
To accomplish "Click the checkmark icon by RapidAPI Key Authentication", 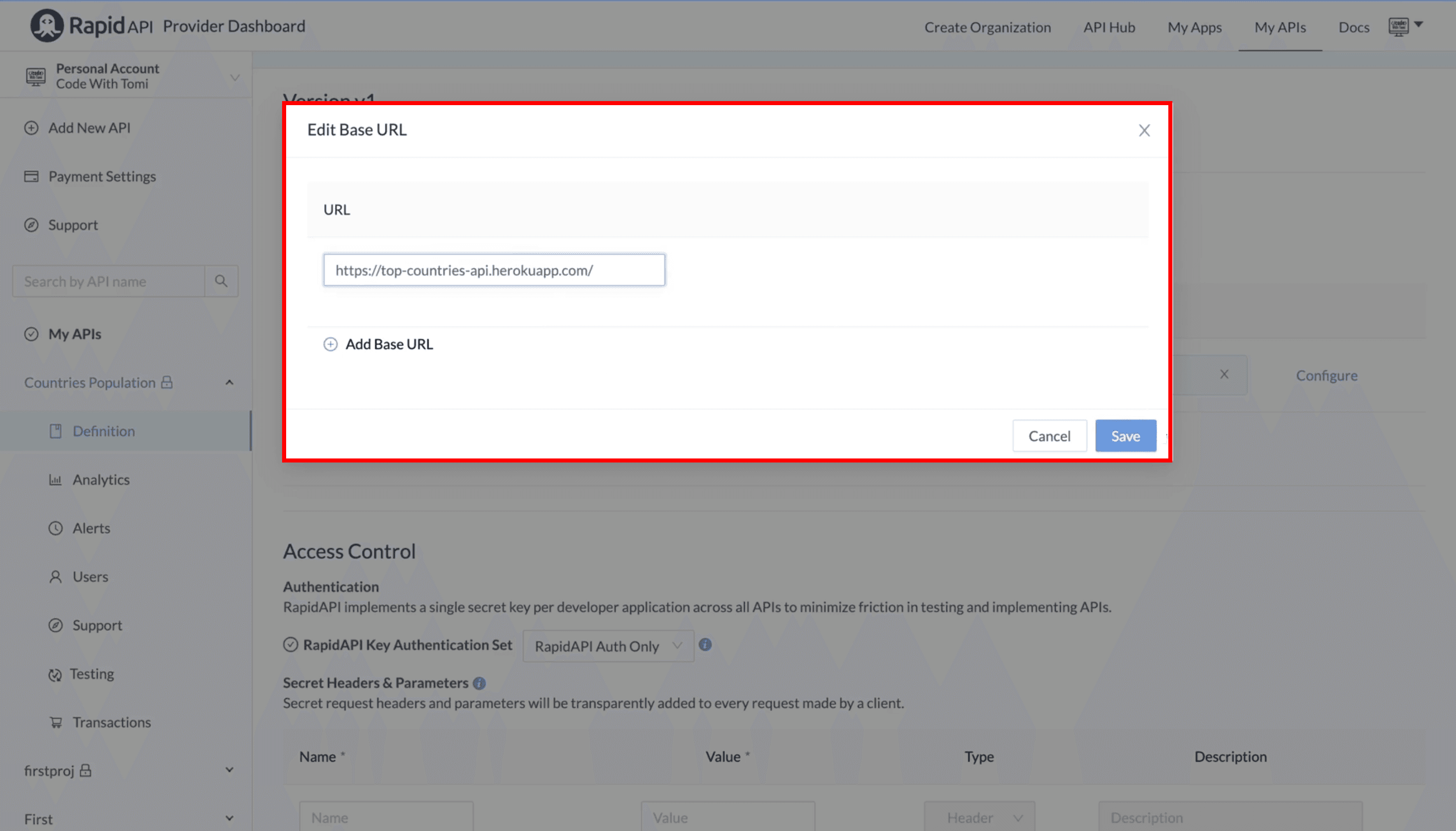I will [x=291, y=644].
